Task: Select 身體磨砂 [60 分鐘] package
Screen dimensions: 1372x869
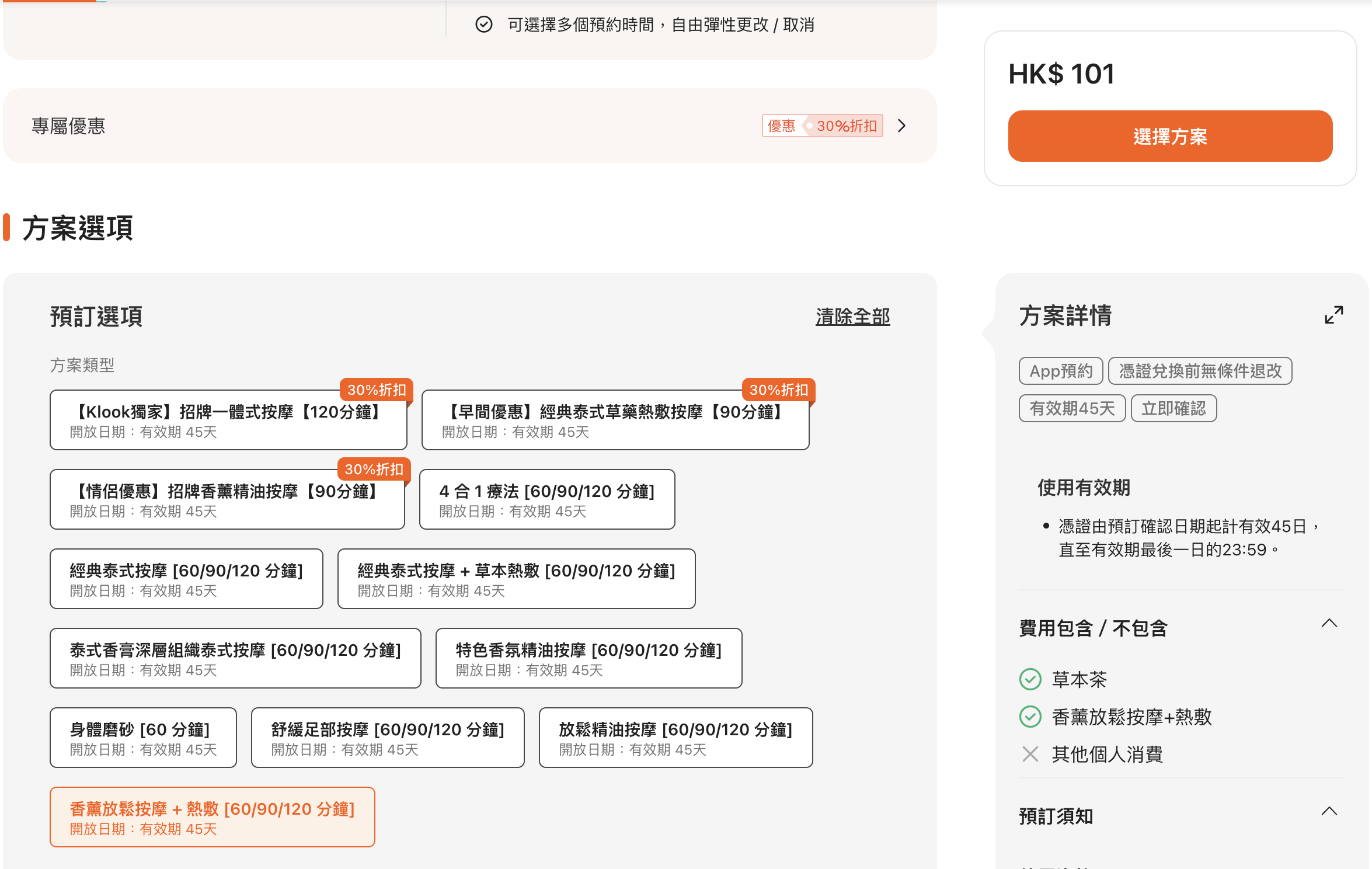Action: click(x=143, y=738)
